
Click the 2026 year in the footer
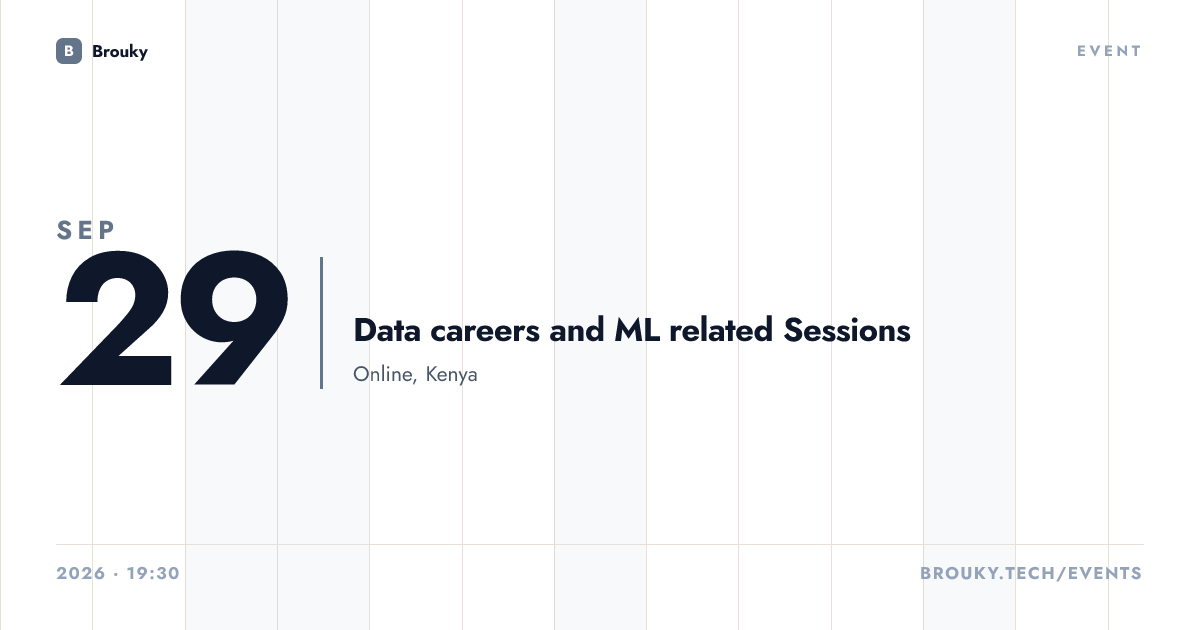tap(81, 574)
